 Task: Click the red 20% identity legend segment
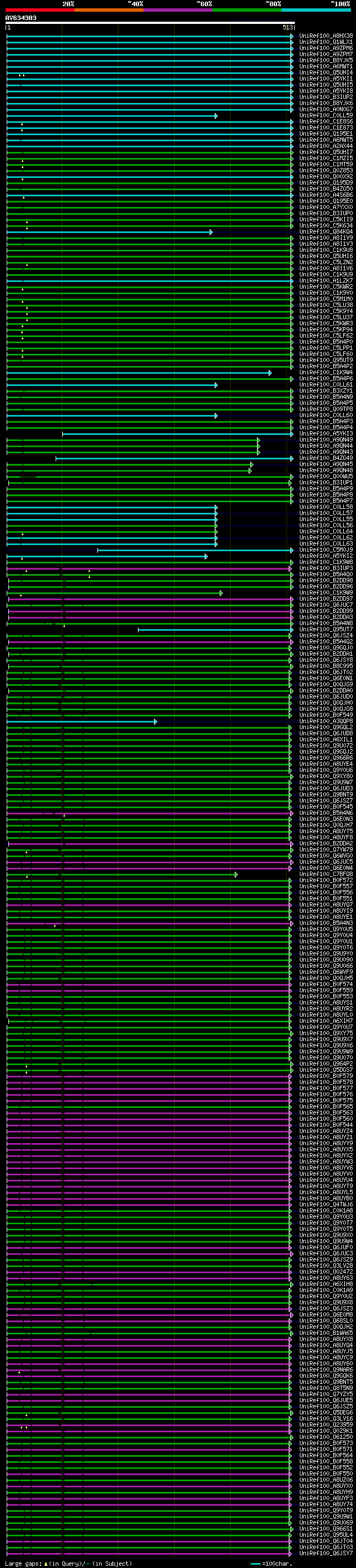(x=40, y=10)
